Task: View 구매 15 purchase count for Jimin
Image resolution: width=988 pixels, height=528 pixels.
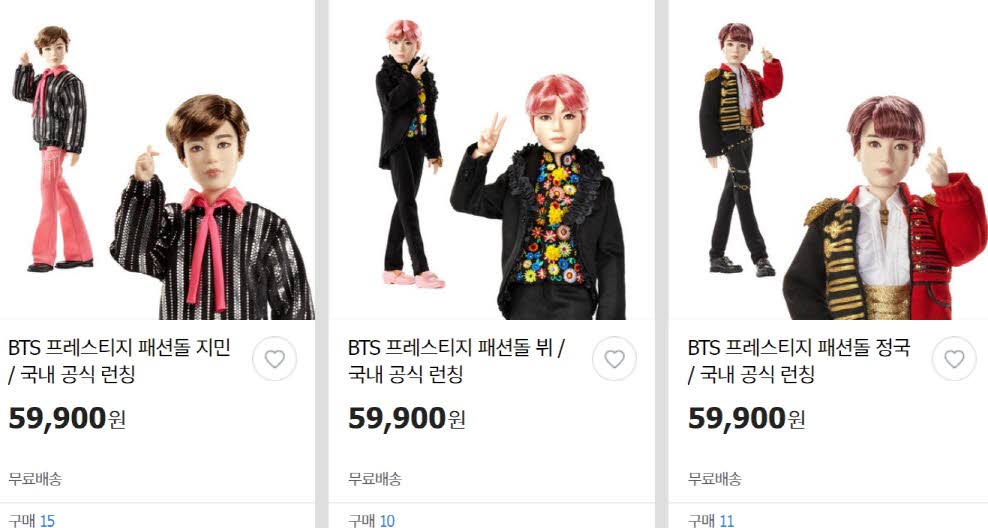Action: pyautogui.click(x=32, y=520)
